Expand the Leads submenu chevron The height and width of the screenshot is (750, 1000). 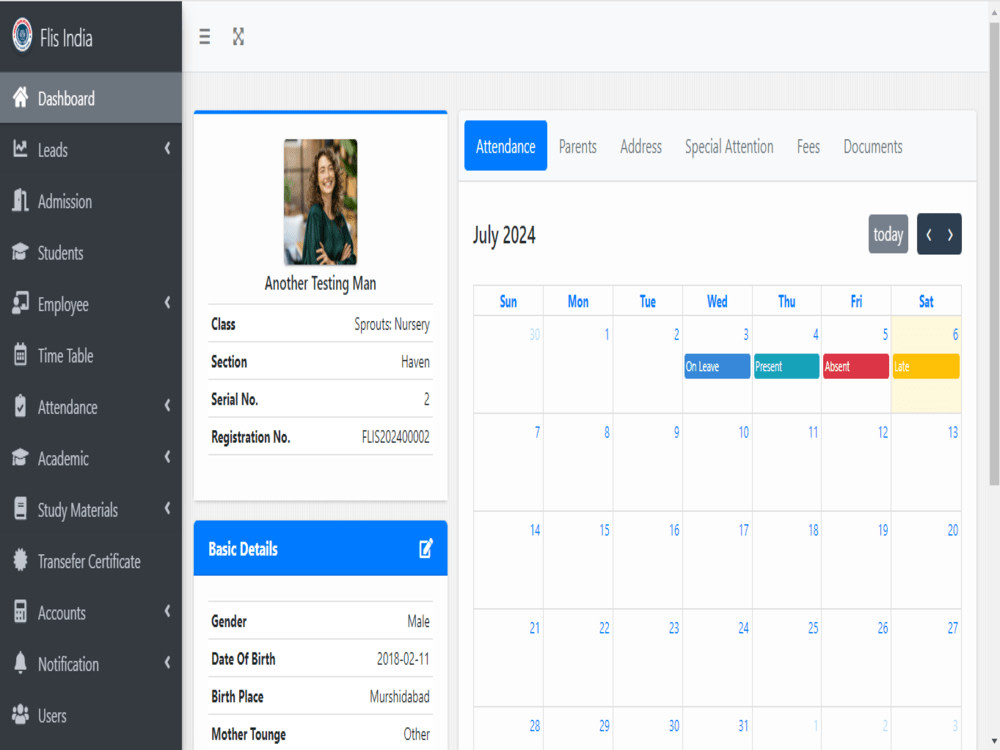[x=168, y=149]
